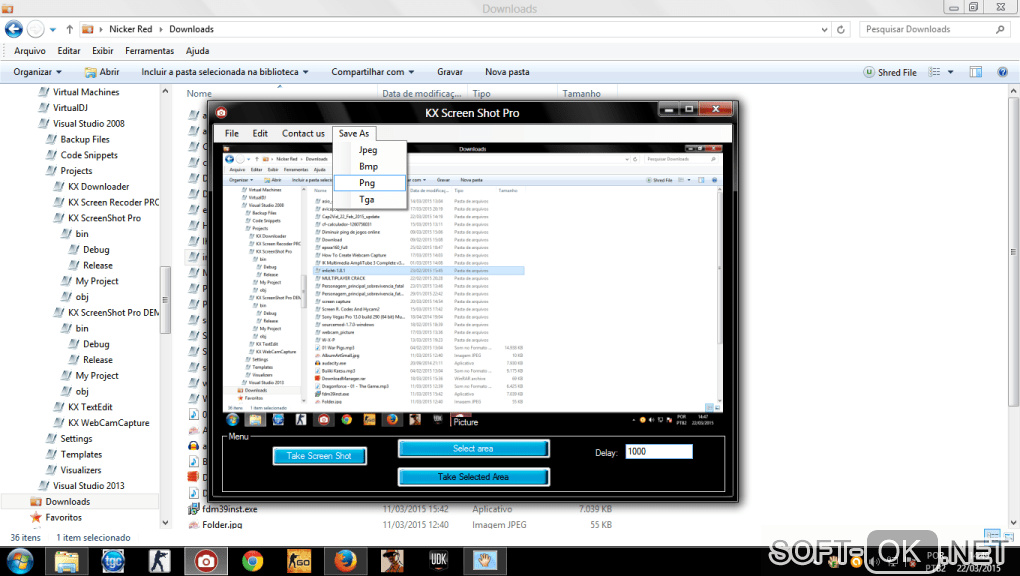This screenshot has width=1020, height=576.
Task: Click Nova pasta in the toolbar
Action: (x=507, y=72)
